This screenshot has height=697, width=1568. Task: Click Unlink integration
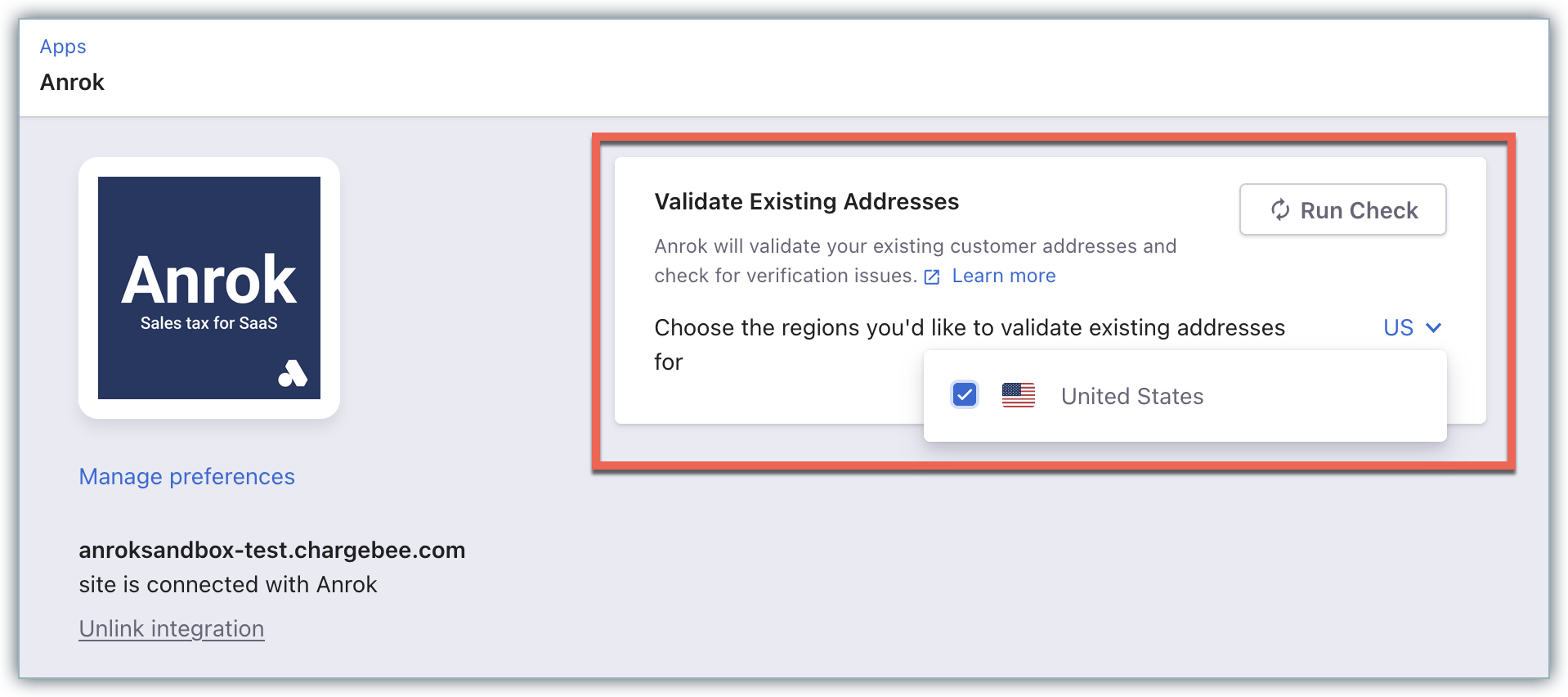pos(172,628)
